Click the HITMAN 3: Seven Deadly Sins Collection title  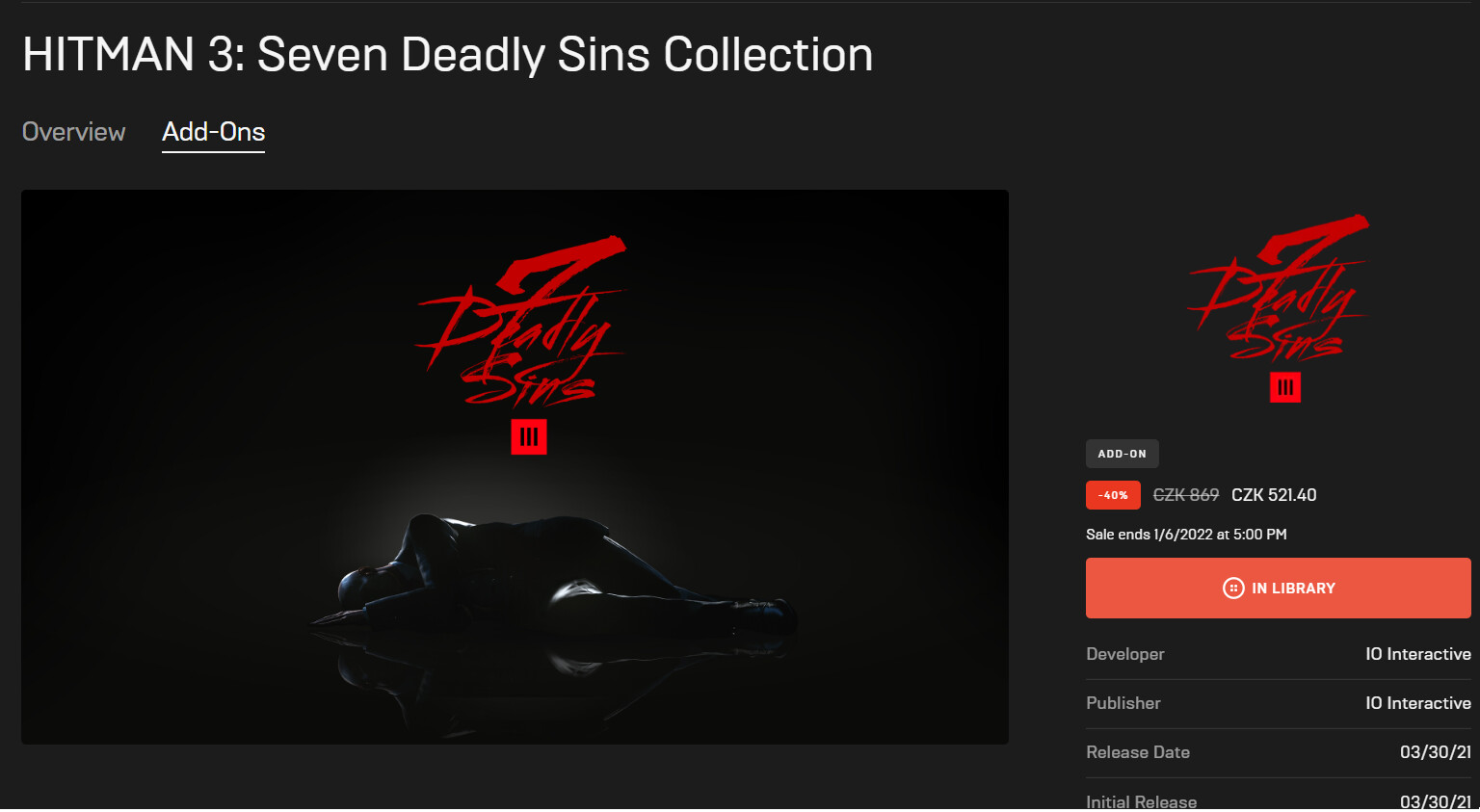[448, 55]
